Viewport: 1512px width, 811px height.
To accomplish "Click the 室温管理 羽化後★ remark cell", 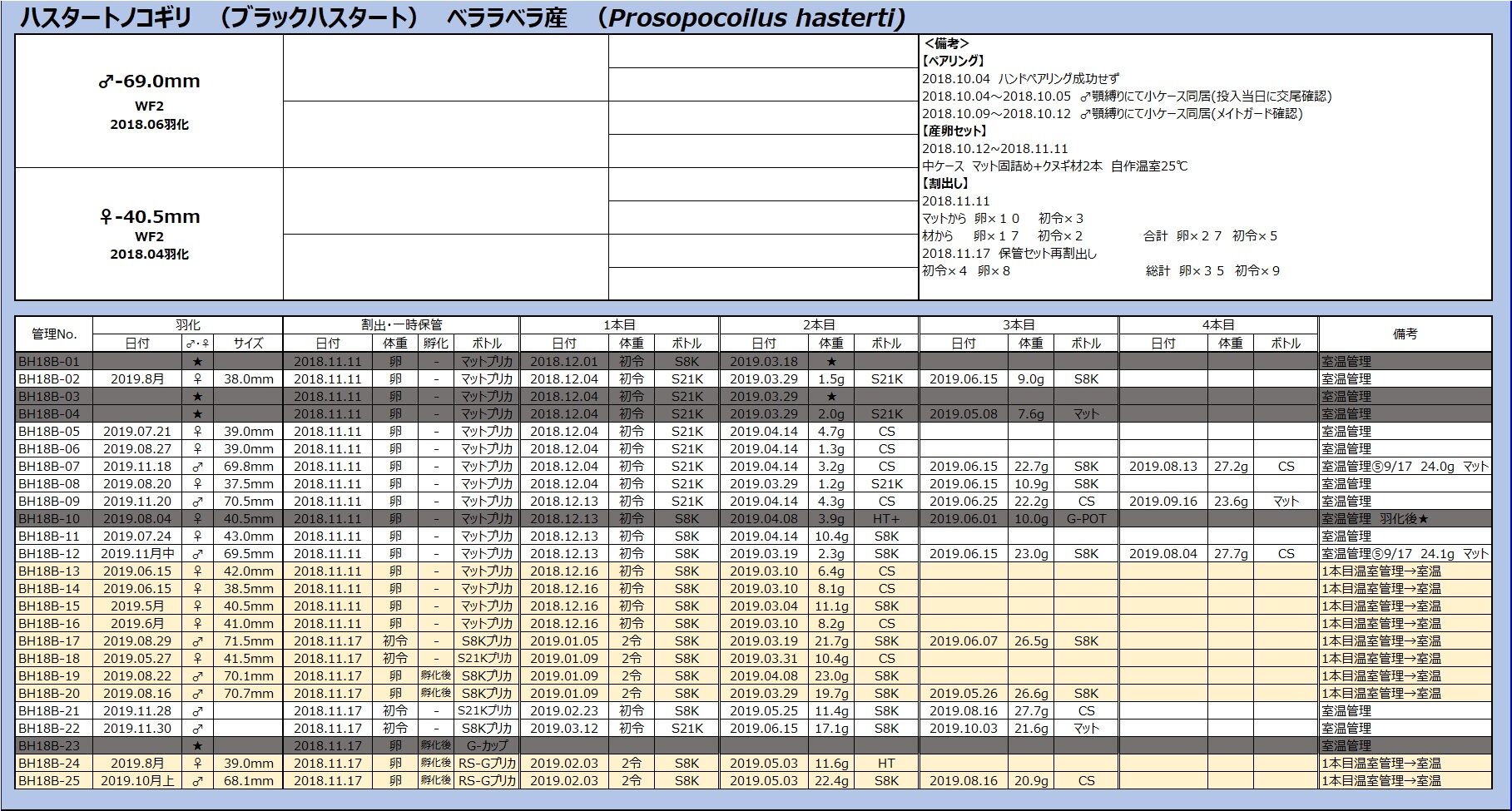I will click(1405, 518).
